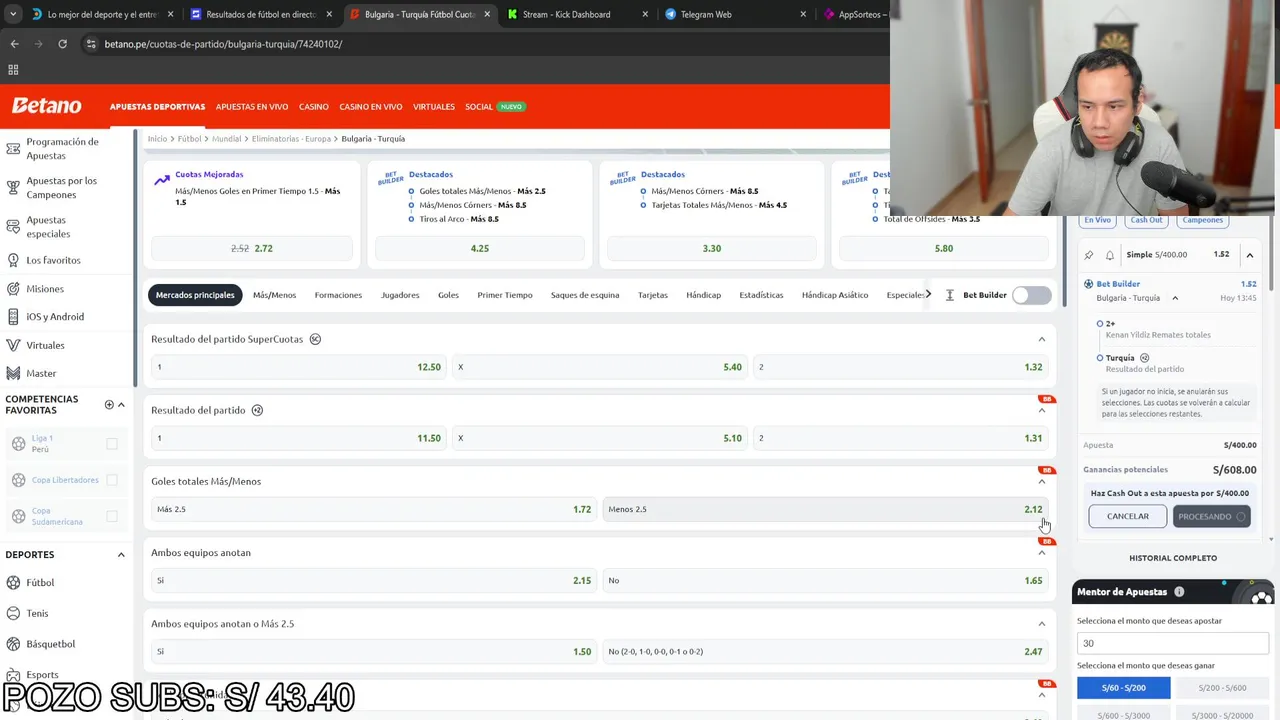The width and height of the screenshot is (1280, 720).
Task: Select the Turquía selection radio in slip
Action: 1100,358
